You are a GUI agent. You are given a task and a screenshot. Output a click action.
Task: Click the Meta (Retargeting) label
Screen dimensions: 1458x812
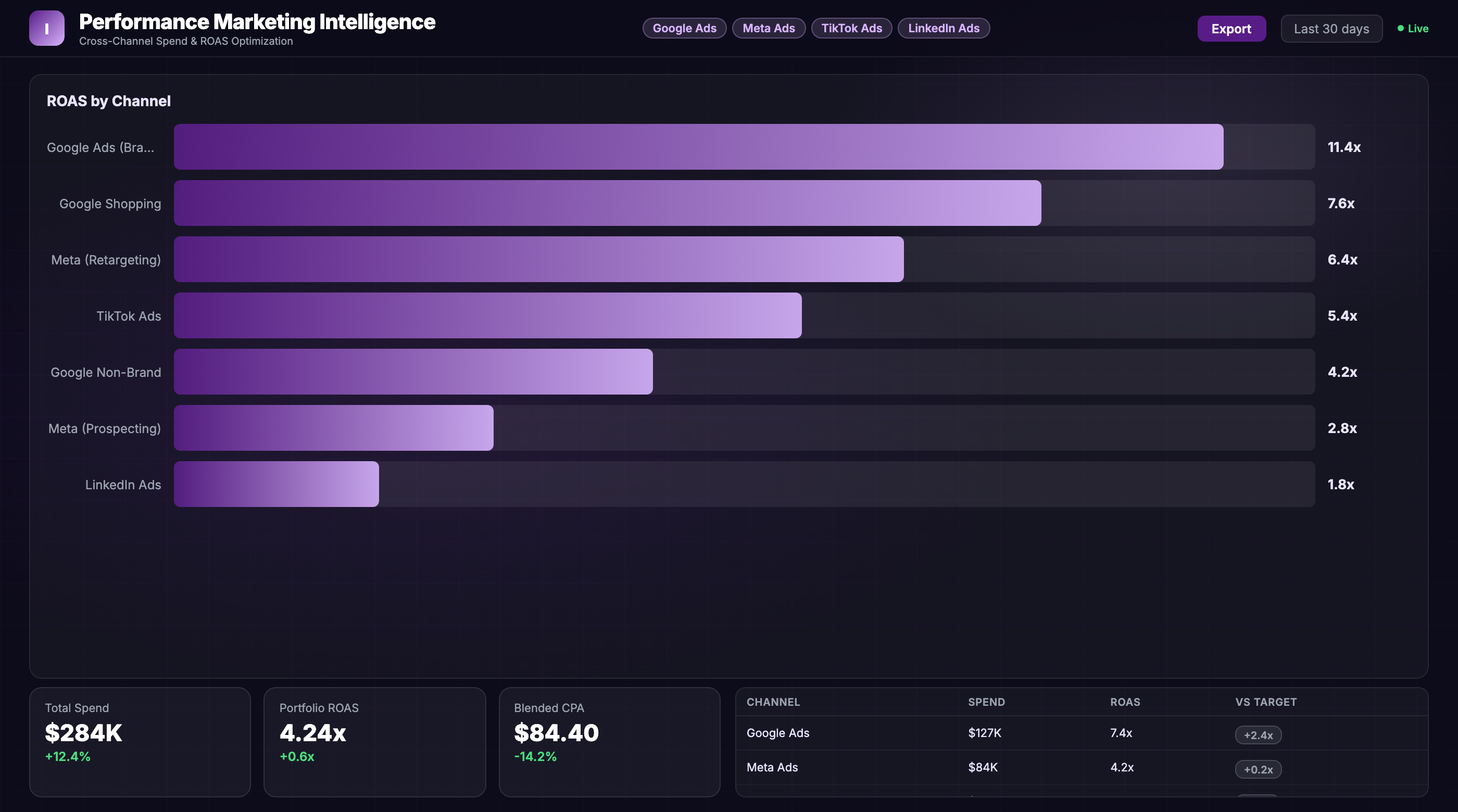click(x=106, y=260)
